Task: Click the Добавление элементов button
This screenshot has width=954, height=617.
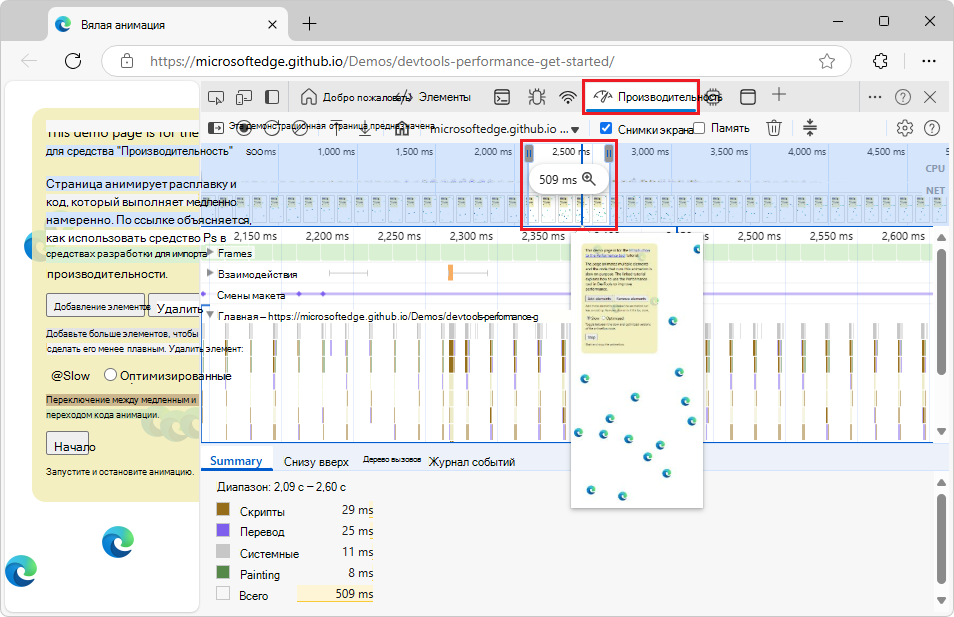Action: 96,306
